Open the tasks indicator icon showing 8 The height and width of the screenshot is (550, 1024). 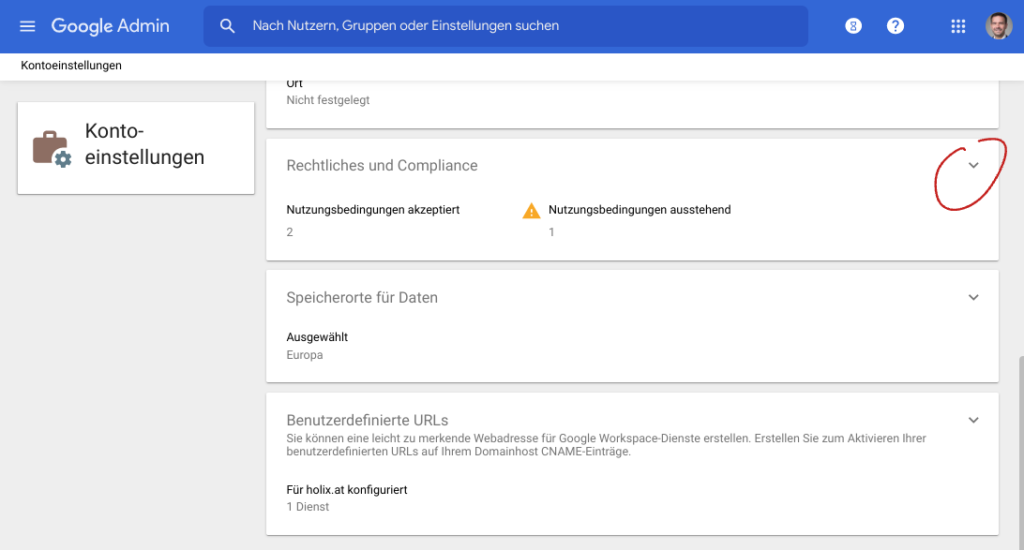[x=853, y=26]
